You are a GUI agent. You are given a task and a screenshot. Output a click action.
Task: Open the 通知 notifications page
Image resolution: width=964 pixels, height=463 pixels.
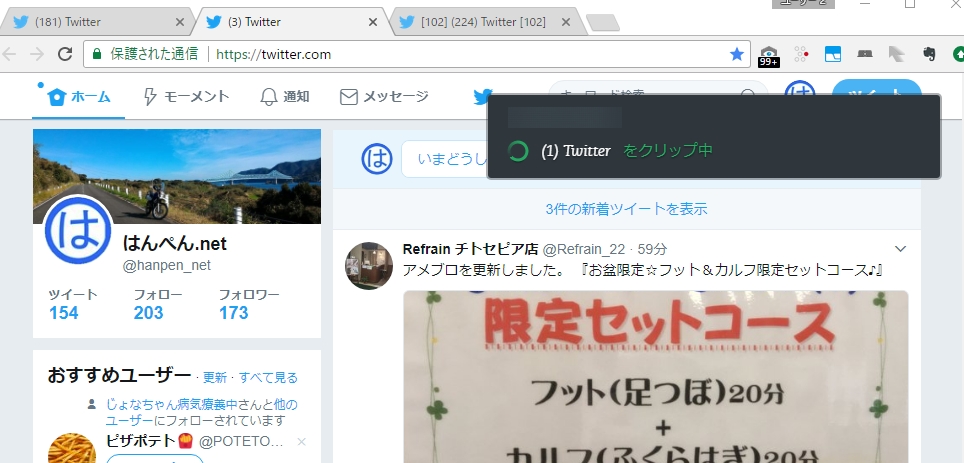tap(285, 97)
